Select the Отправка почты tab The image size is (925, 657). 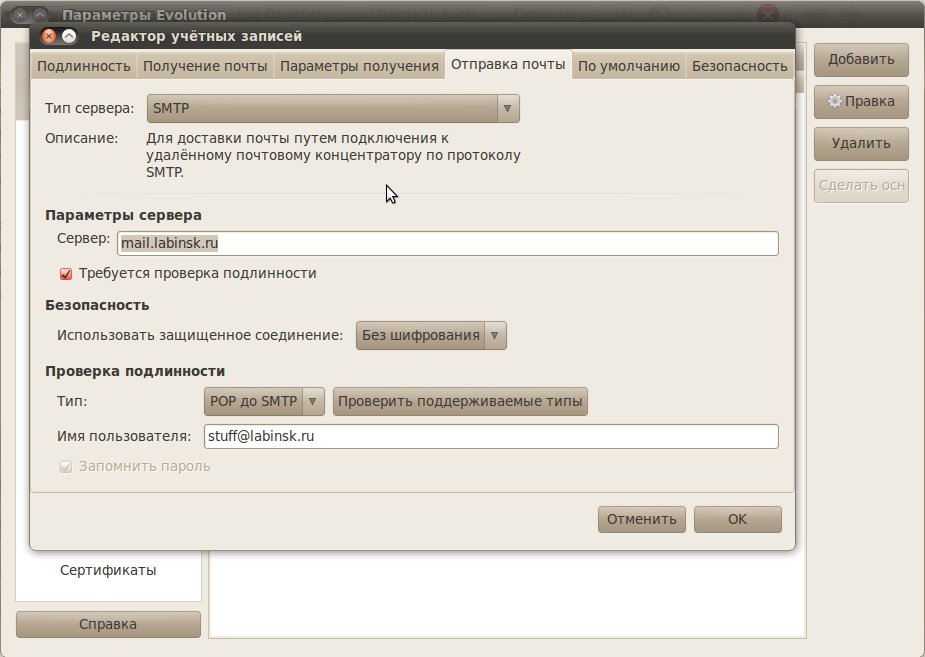tap(508, 64)
